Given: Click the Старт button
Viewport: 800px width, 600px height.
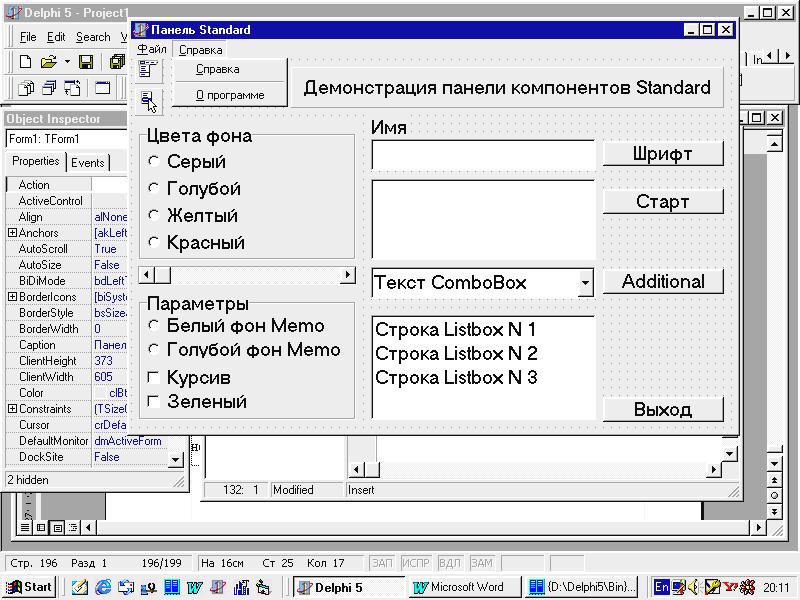Looking at the screenshot, I should pyautogui.click(x=663, y=202).
